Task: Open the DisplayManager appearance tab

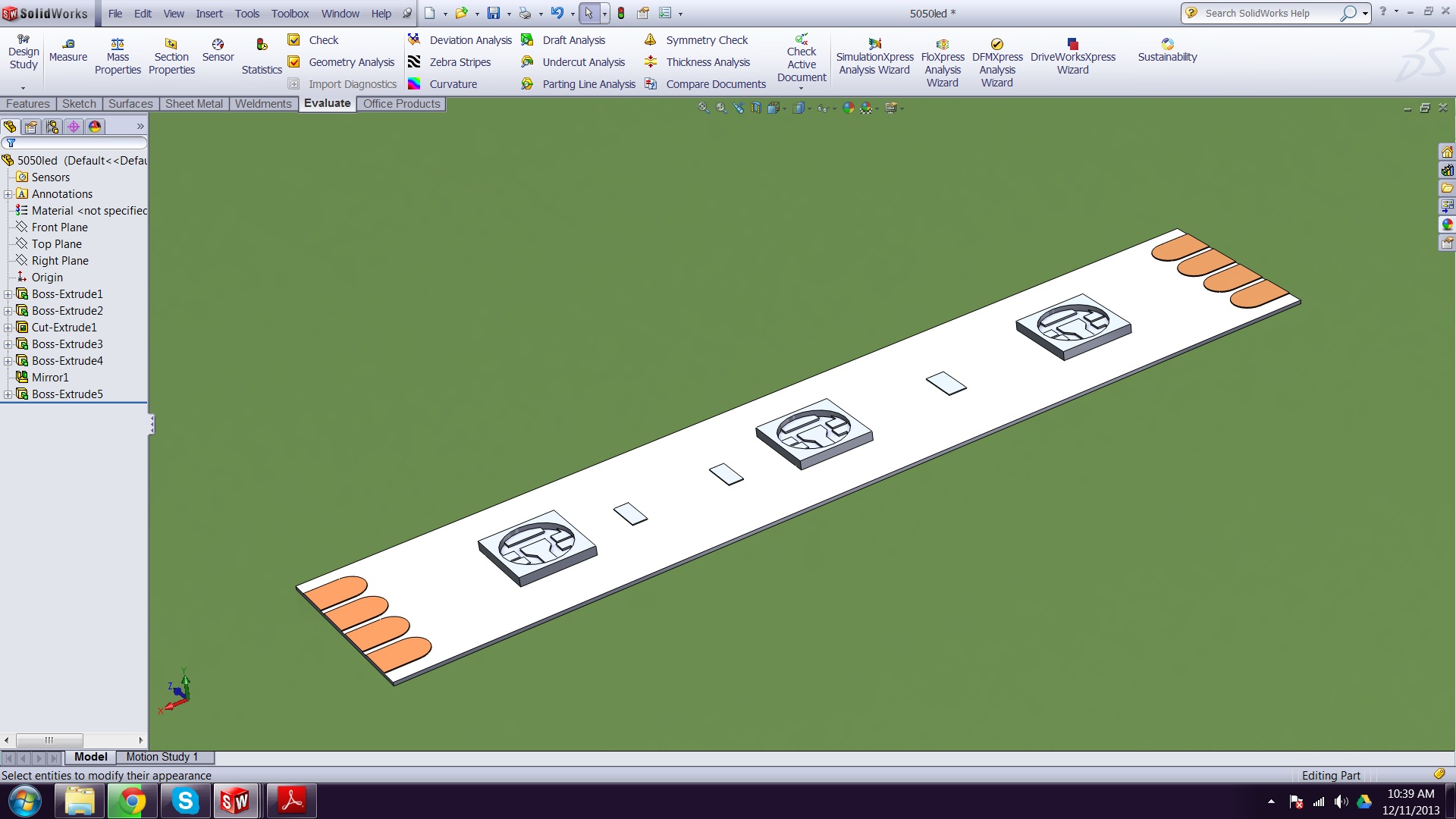Action: pyautogui.click(x=95, y=127)
